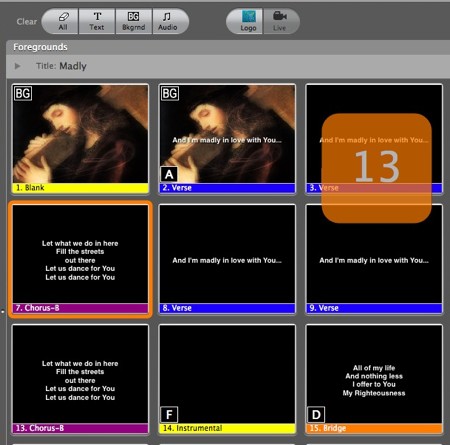Click the D hotkey badge on Bridge slide
The image size is (450, 445).
tap(316, 415)
